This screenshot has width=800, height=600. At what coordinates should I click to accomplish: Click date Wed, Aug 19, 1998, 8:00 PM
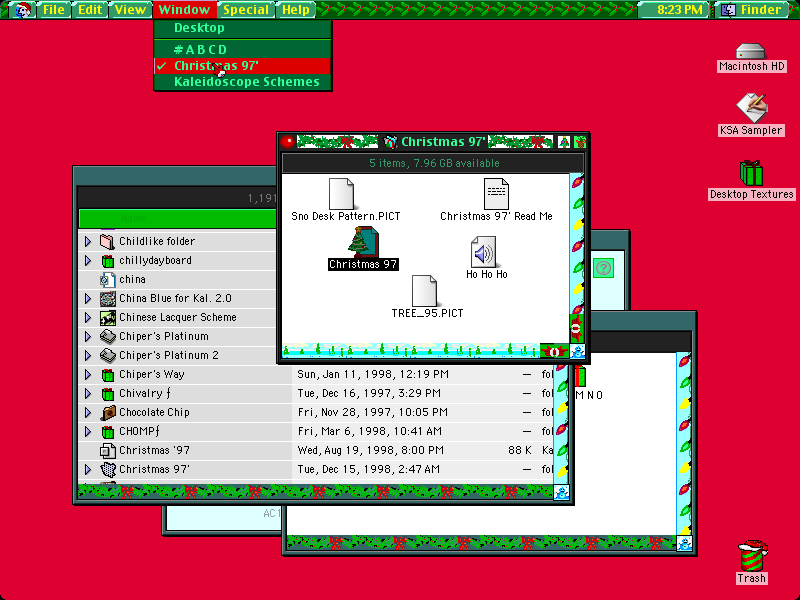(x=370, y=451)
